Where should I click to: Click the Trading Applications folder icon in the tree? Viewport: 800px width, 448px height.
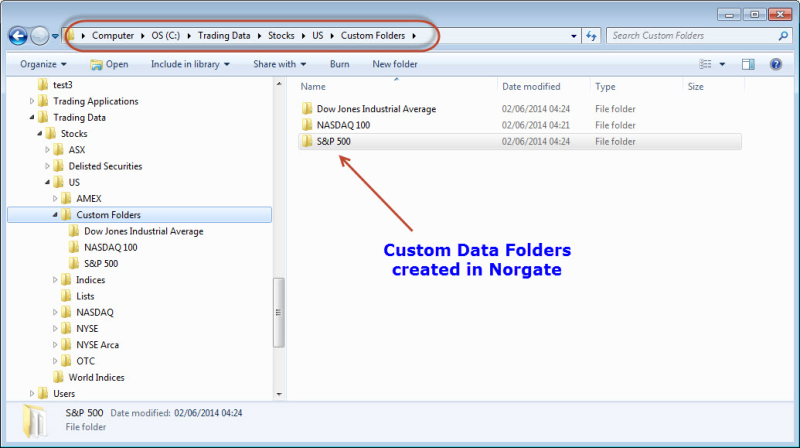[x=43, y=101]
